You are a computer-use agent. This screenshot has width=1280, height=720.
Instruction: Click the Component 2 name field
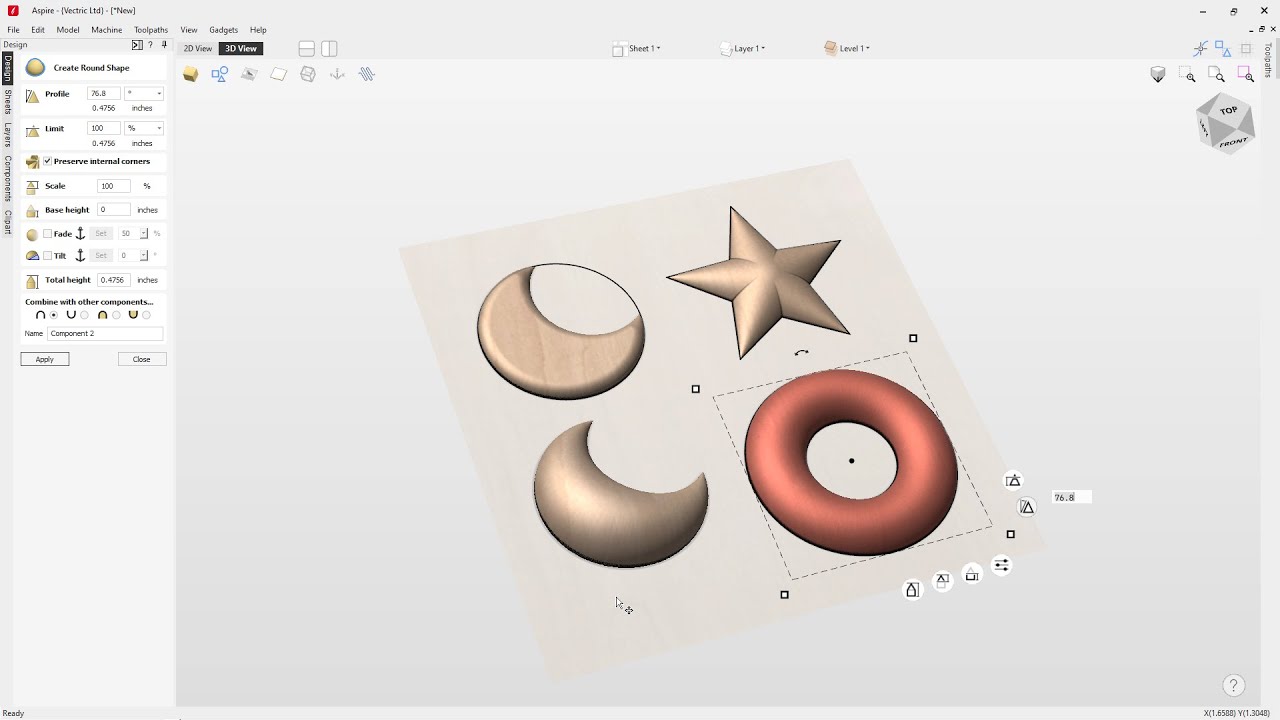point(105,333)
